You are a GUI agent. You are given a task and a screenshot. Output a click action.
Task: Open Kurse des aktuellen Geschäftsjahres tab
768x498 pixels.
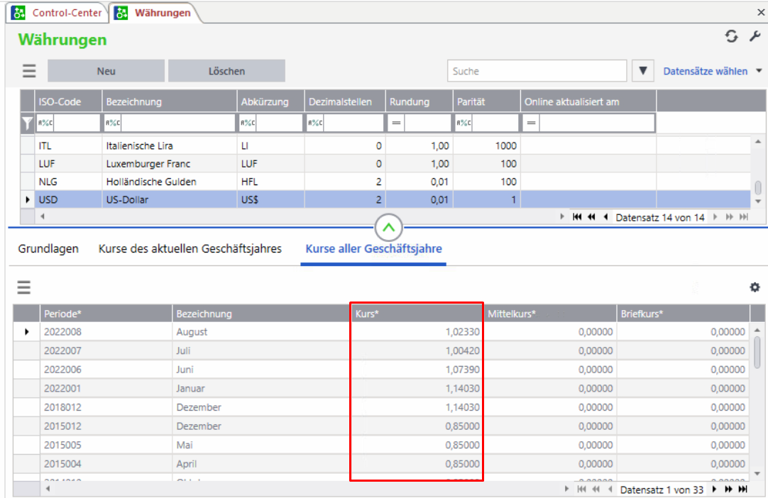[190, 249]
